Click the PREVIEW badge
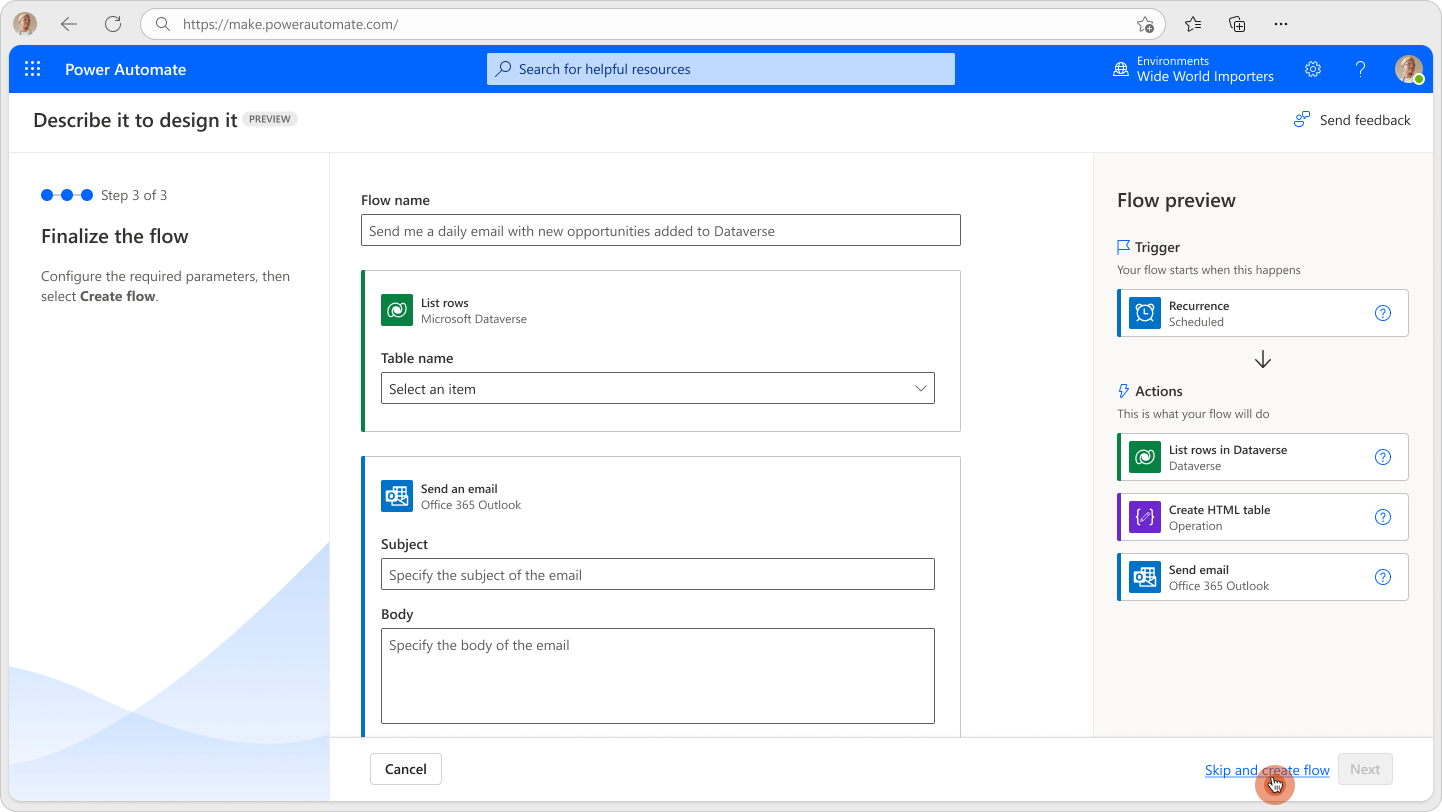1442x812 pixels. [270, 119]
